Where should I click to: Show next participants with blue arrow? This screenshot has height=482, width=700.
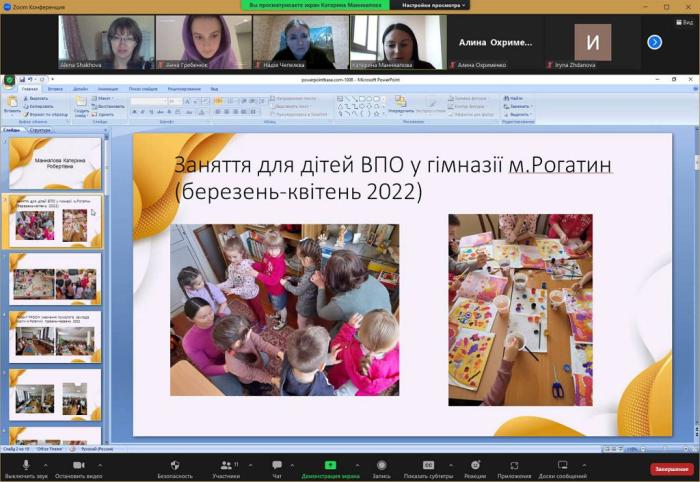point(654,42)
